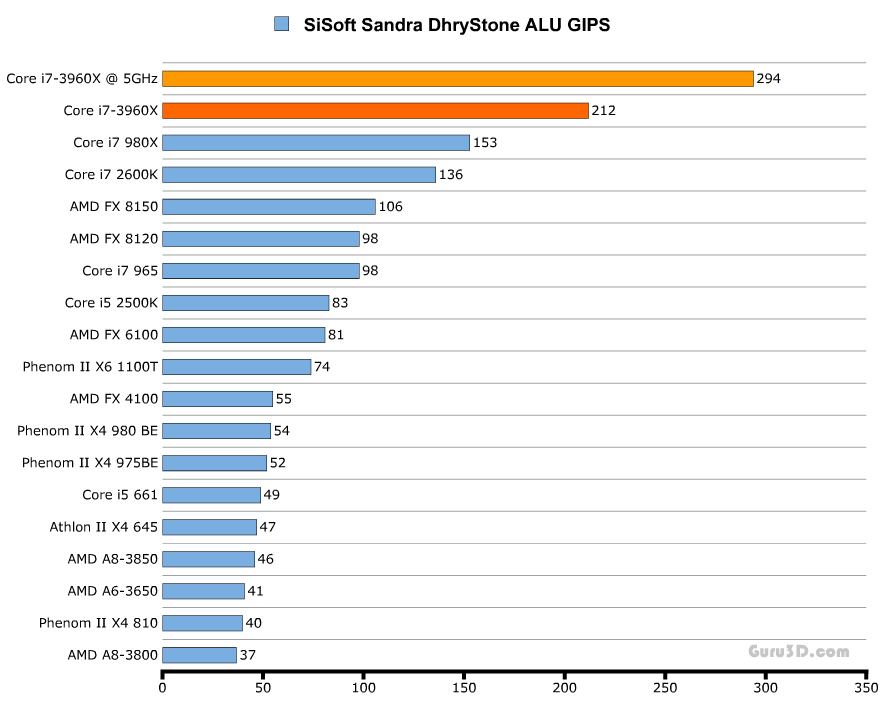Select the AMD FX 4100 bar
The height and width of the screenshot is (708, 883).
pyautogui.click(x=217, y=399)
